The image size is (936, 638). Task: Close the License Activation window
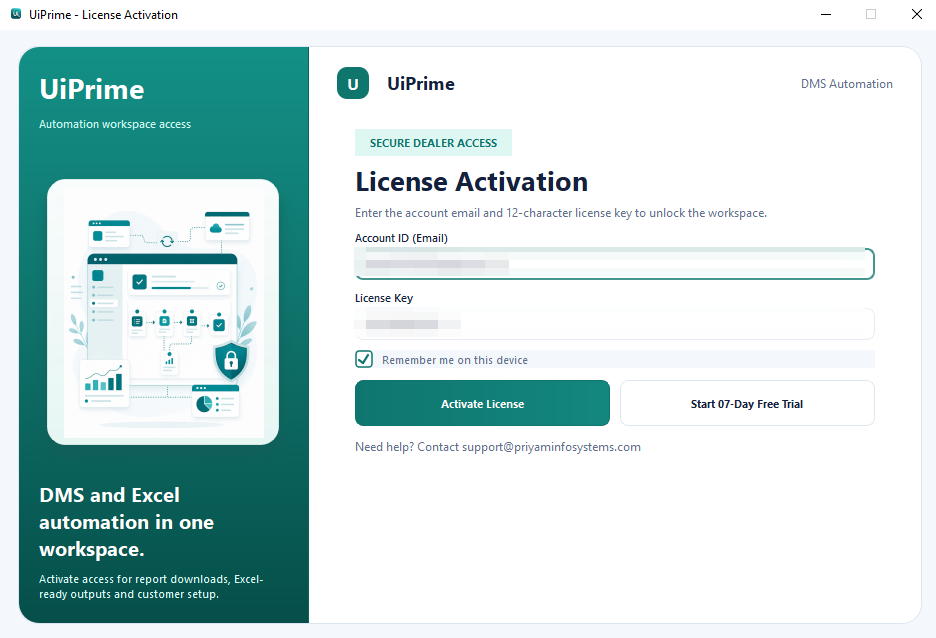[917, 14]
